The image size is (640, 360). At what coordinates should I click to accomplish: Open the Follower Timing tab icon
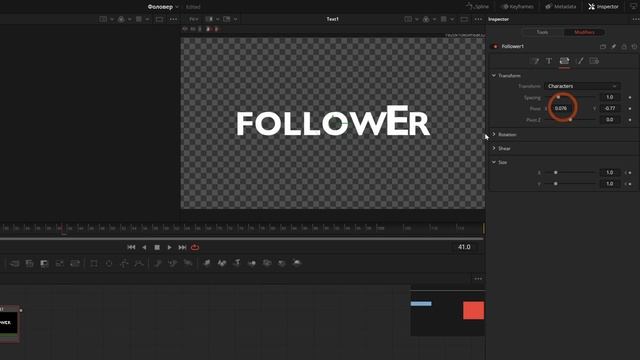[x=535, y=61]
